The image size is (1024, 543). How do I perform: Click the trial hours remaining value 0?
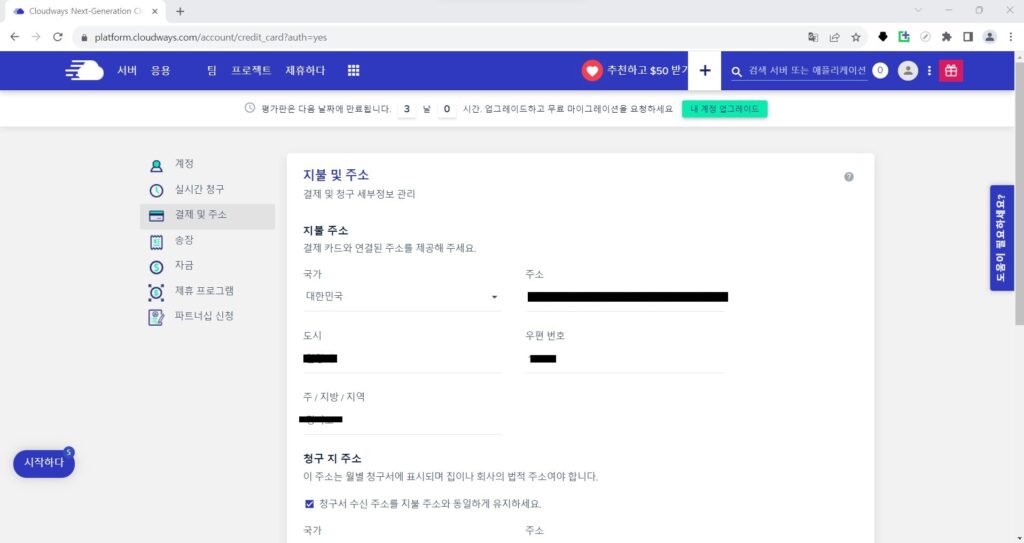(x=447, y=109)
